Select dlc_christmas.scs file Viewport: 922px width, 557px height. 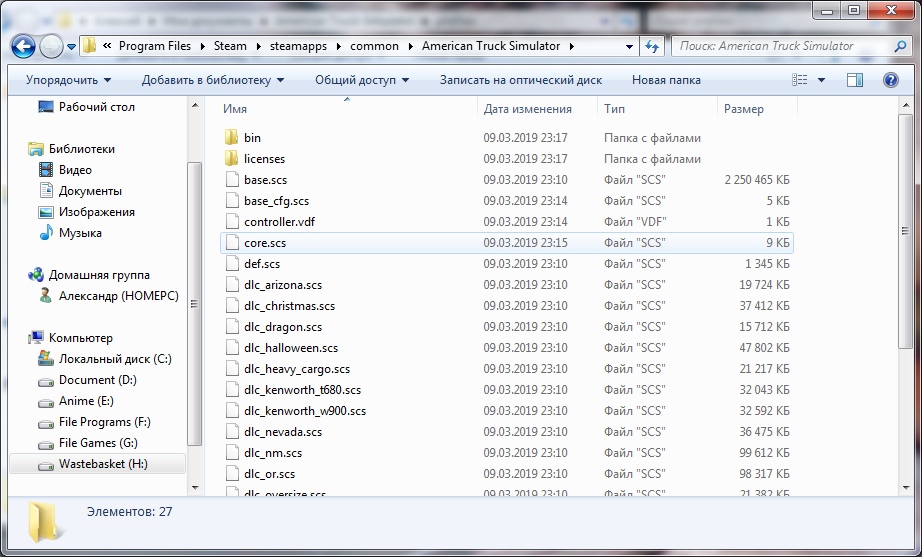coord(289,306)
